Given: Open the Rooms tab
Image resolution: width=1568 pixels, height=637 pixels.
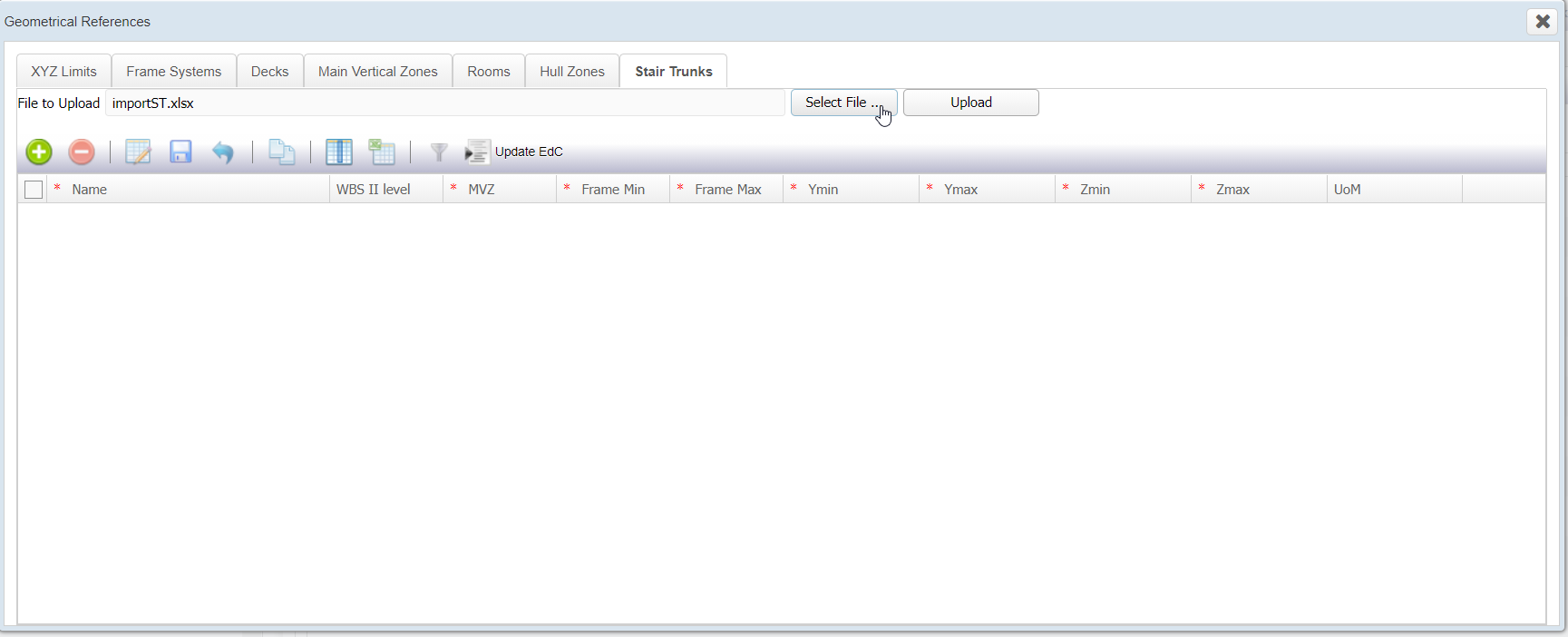Looking at the screenshot, I should pyautogui.click(x=489, y=71).
